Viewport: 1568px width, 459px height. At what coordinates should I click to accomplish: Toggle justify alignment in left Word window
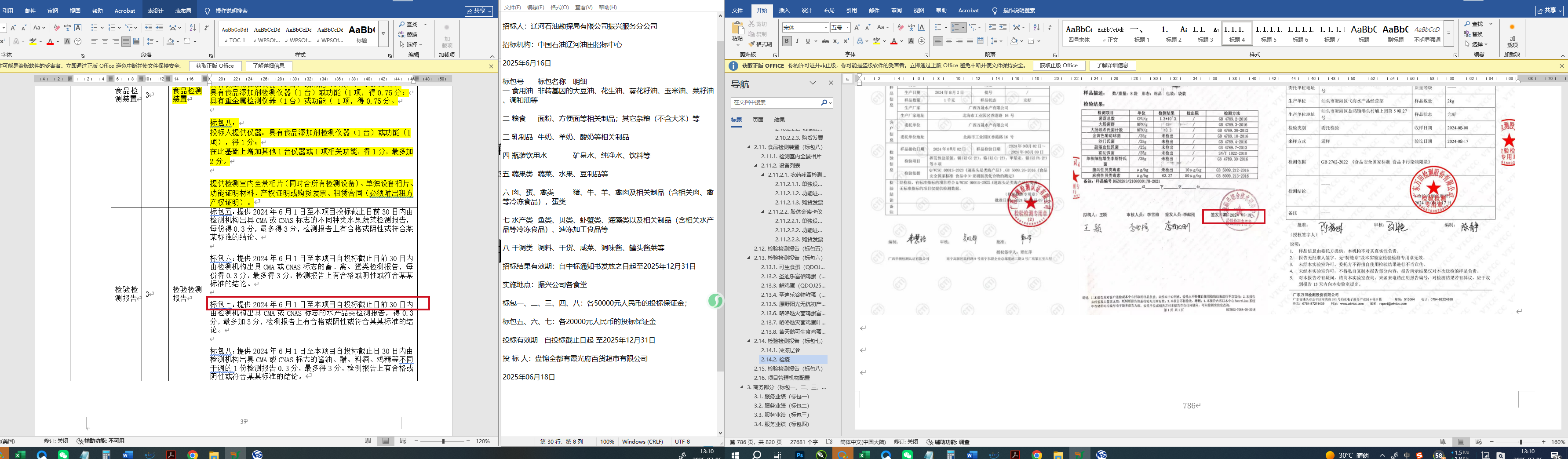[x=126, y=41]
